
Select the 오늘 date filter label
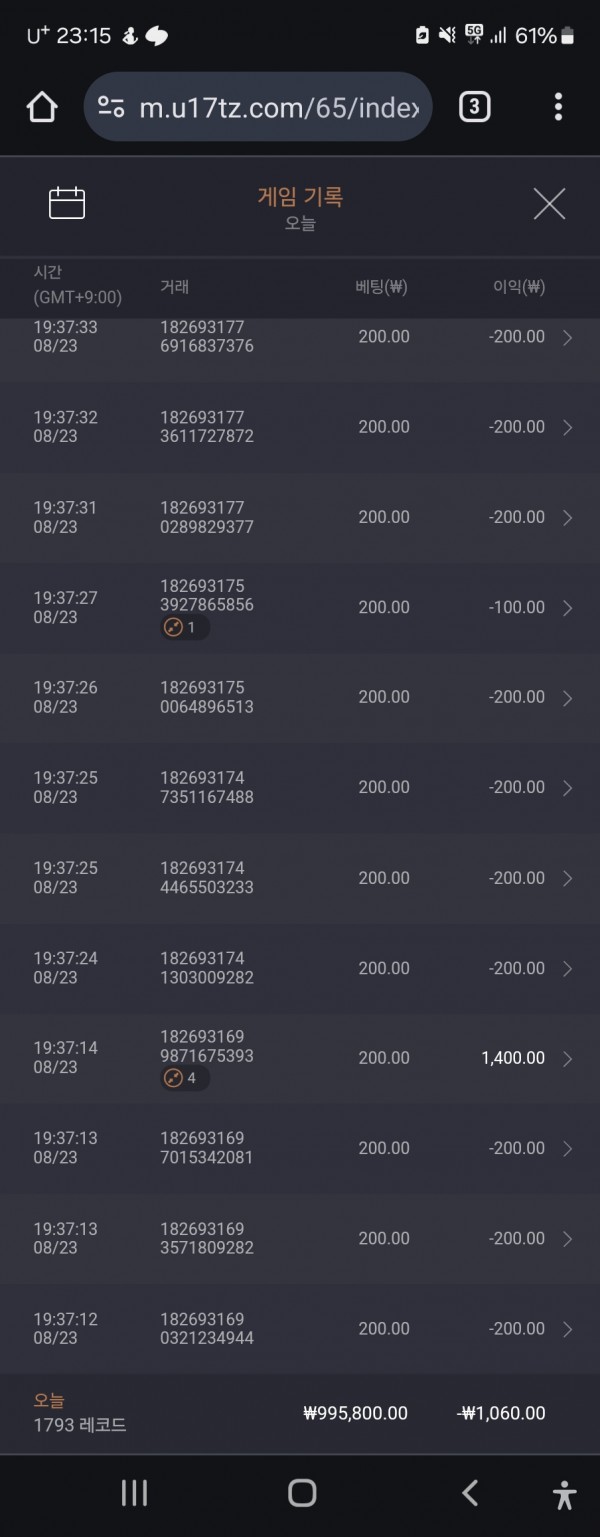300,223
